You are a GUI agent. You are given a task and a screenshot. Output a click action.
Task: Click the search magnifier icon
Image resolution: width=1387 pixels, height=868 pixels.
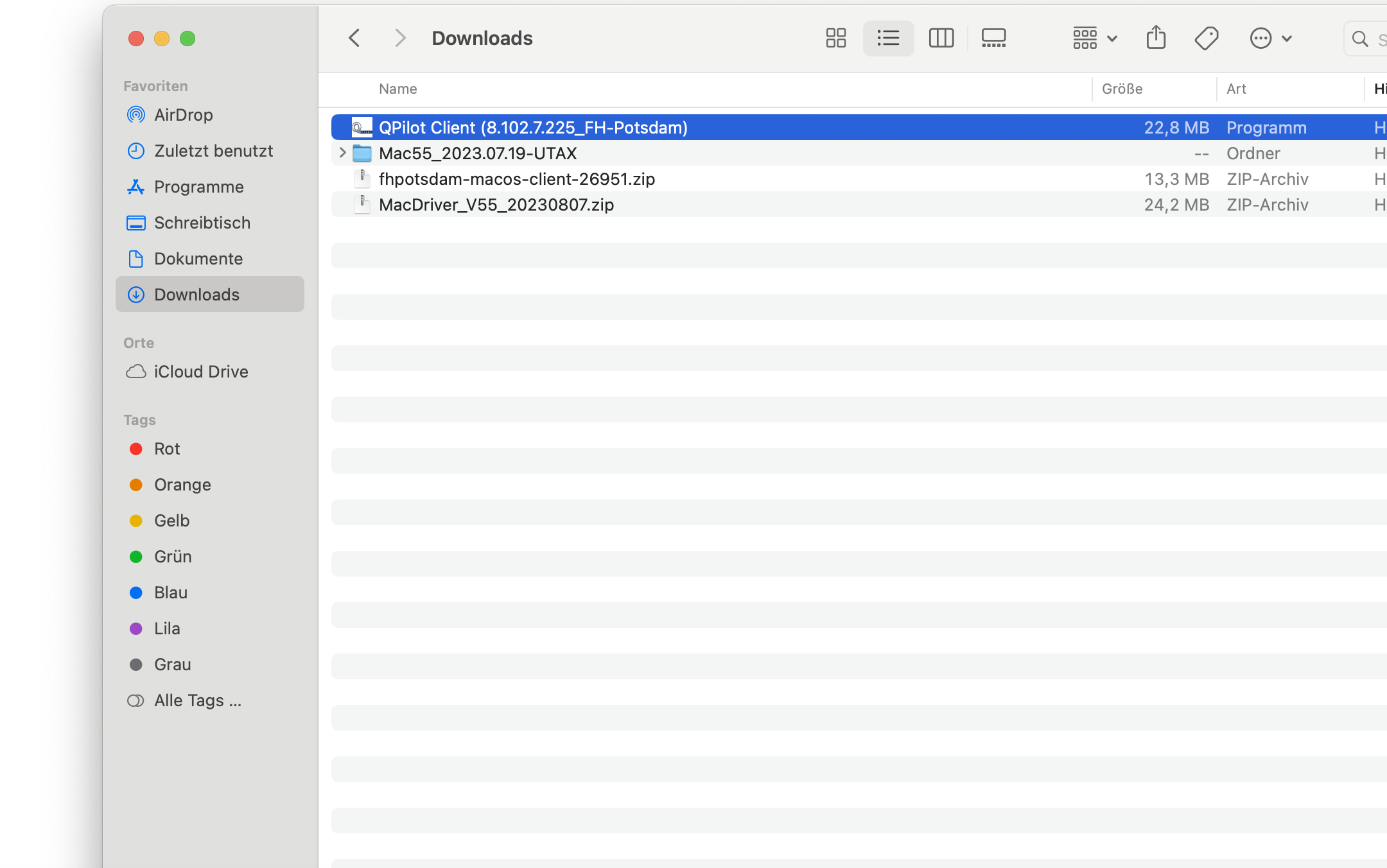pos(1359,39)
